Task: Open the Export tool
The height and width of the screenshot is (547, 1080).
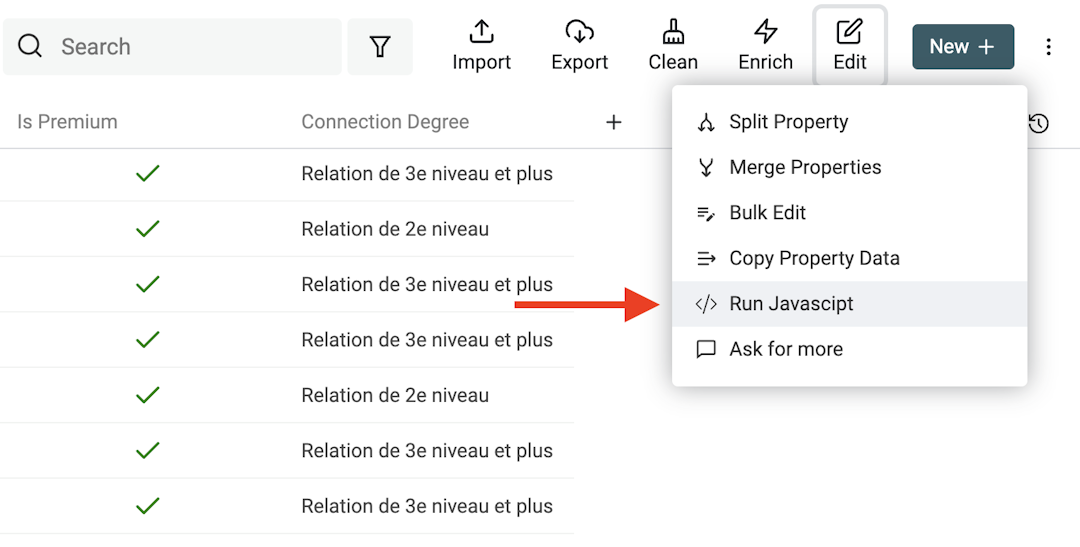Action: 579,46
